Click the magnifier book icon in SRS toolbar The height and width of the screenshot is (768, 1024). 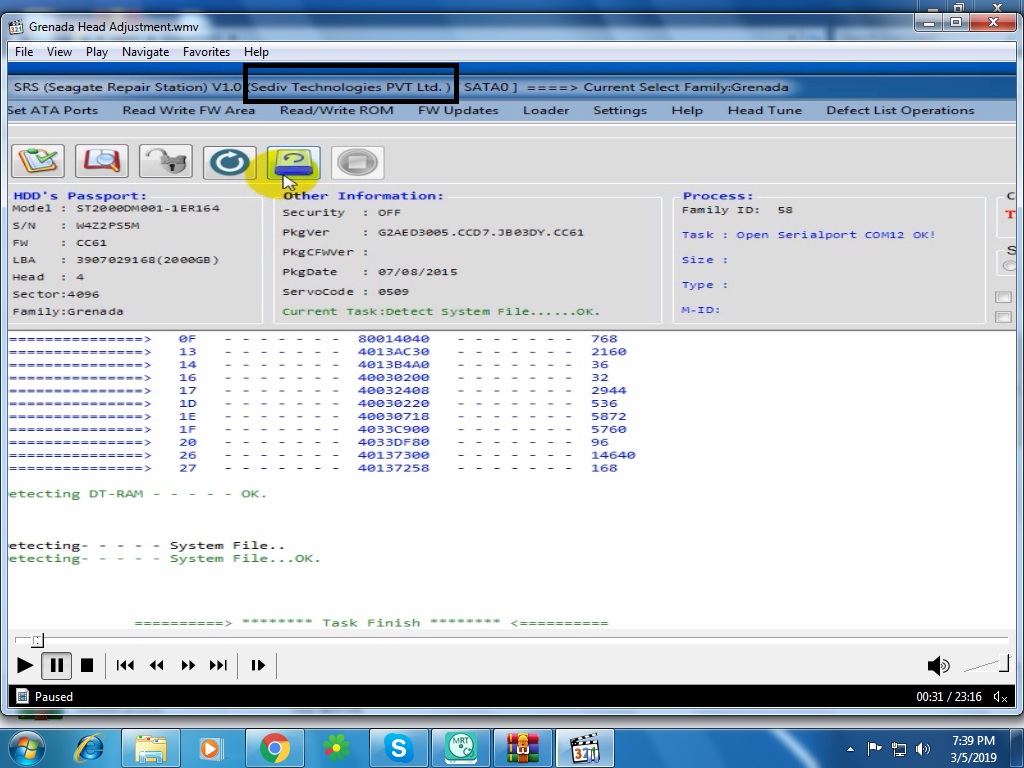point(101,161)
